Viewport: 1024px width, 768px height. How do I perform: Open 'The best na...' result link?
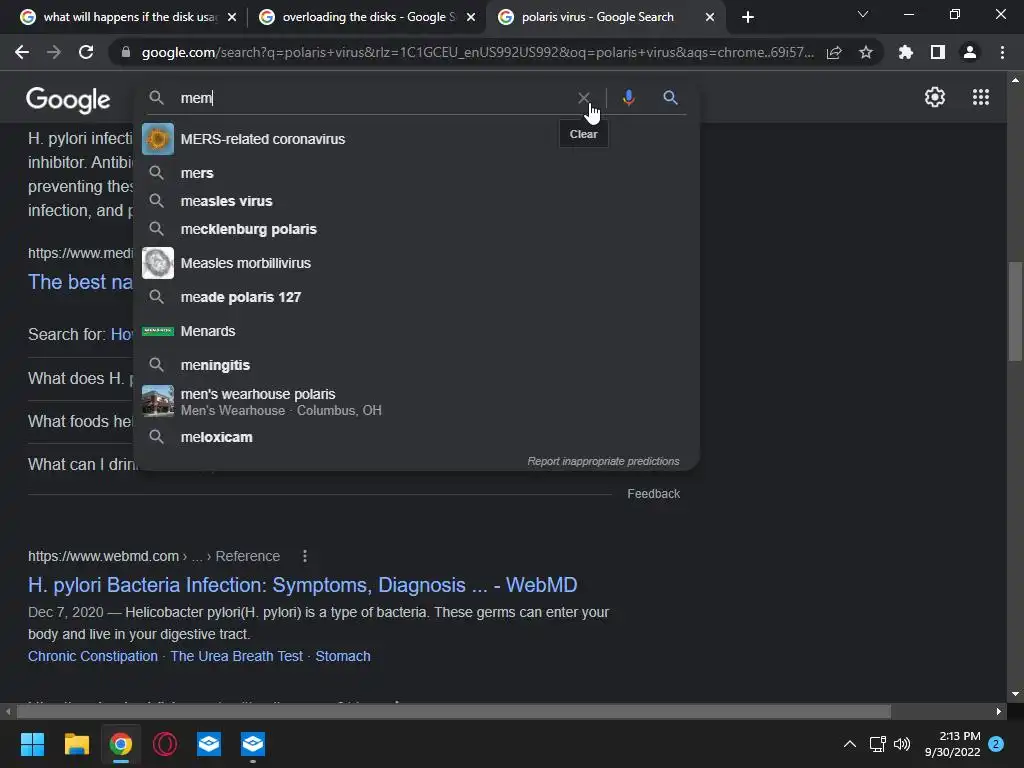[80, 281]
